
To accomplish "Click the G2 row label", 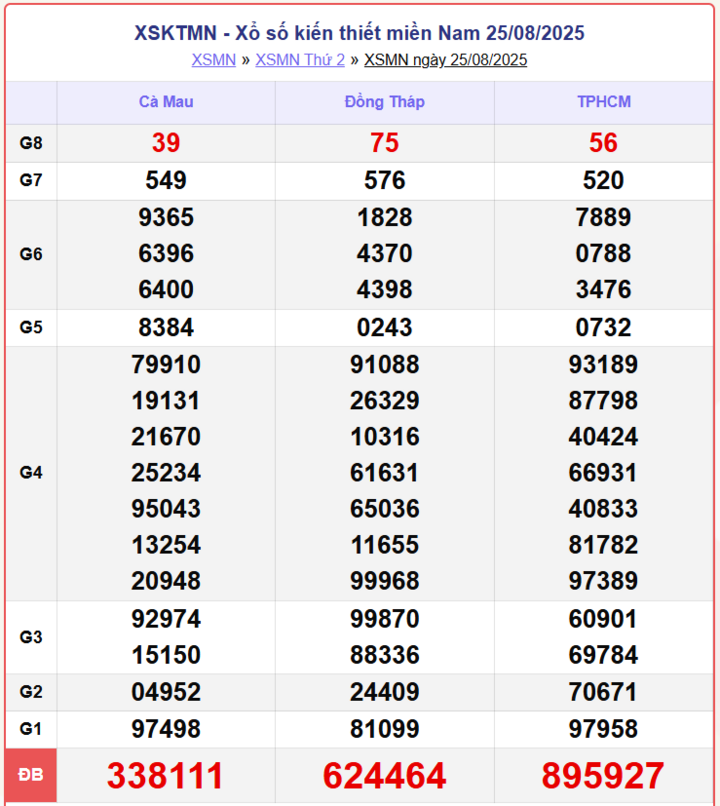I will (x=31, y=692).
